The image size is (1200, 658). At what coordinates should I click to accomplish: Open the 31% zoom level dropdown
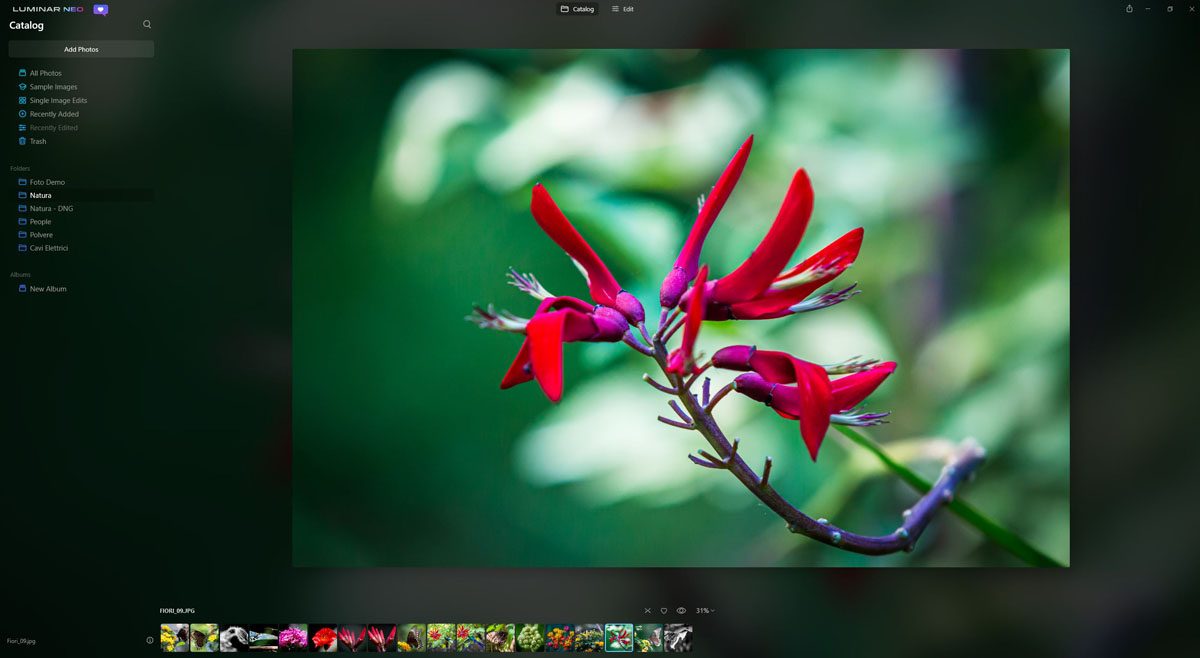click(x=705, y=611)
